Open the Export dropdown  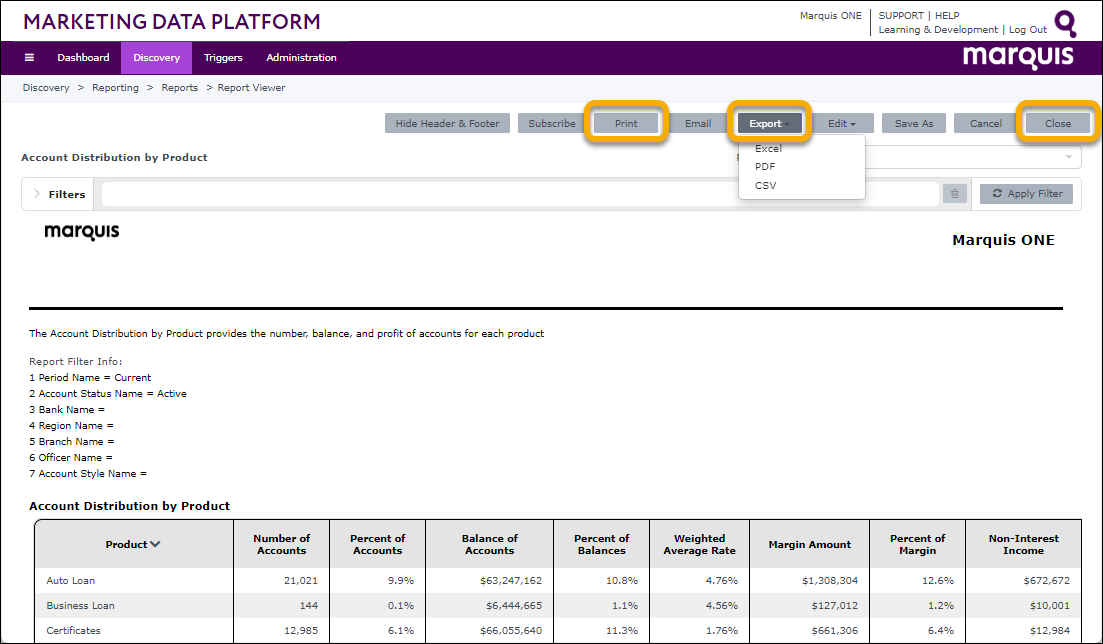click(770, 123)
